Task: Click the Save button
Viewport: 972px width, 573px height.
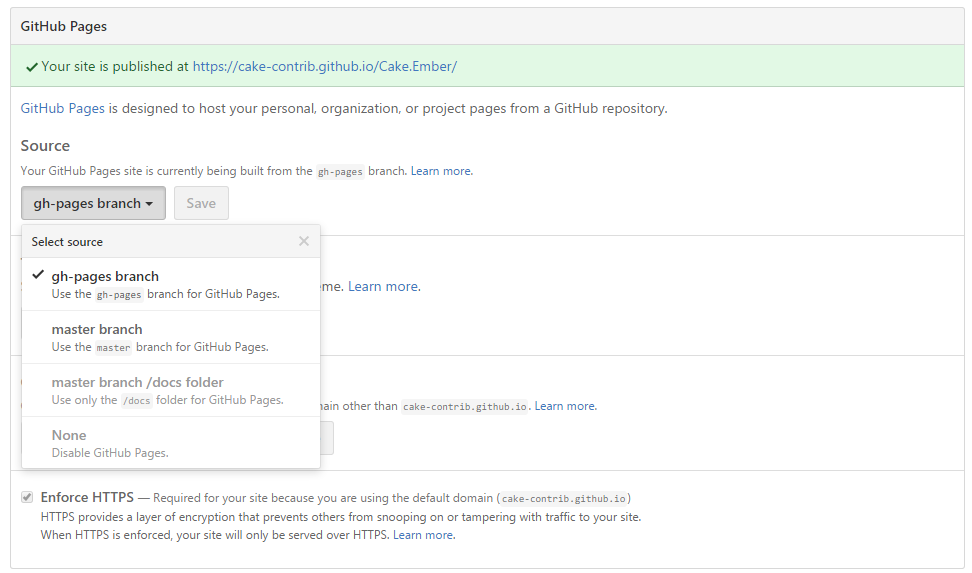Action: pos(201,203)
